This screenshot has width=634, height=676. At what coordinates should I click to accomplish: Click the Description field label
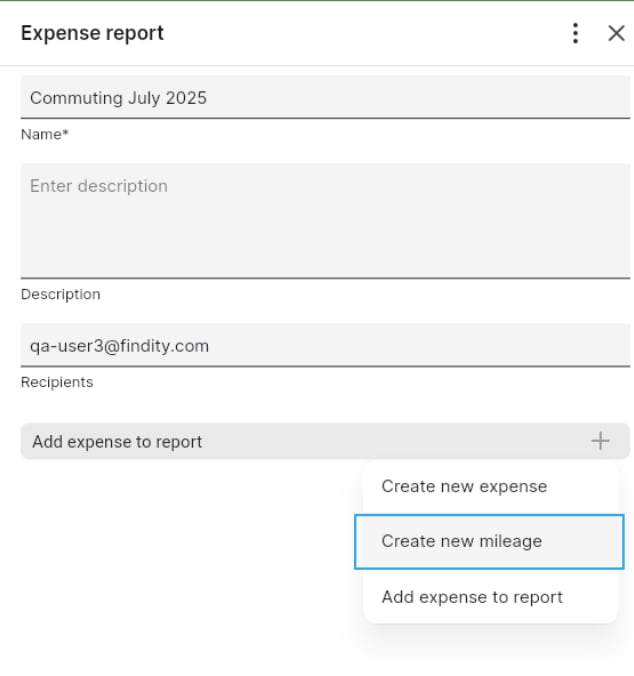61,294
